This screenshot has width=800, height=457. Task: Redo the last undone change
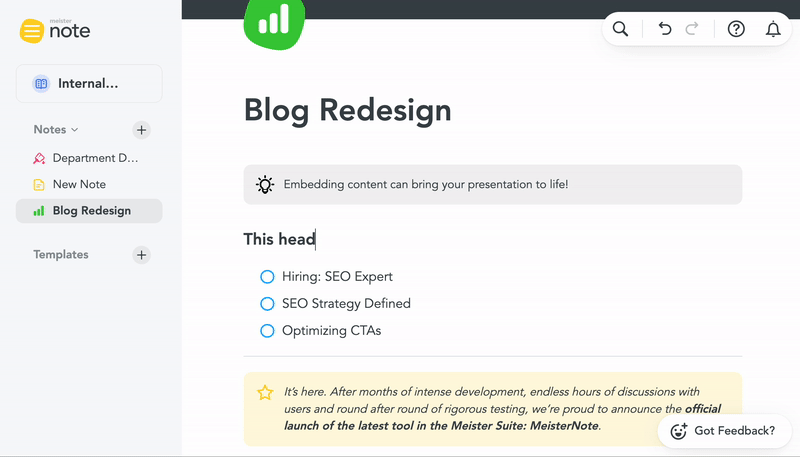click(x=692, y=29)
